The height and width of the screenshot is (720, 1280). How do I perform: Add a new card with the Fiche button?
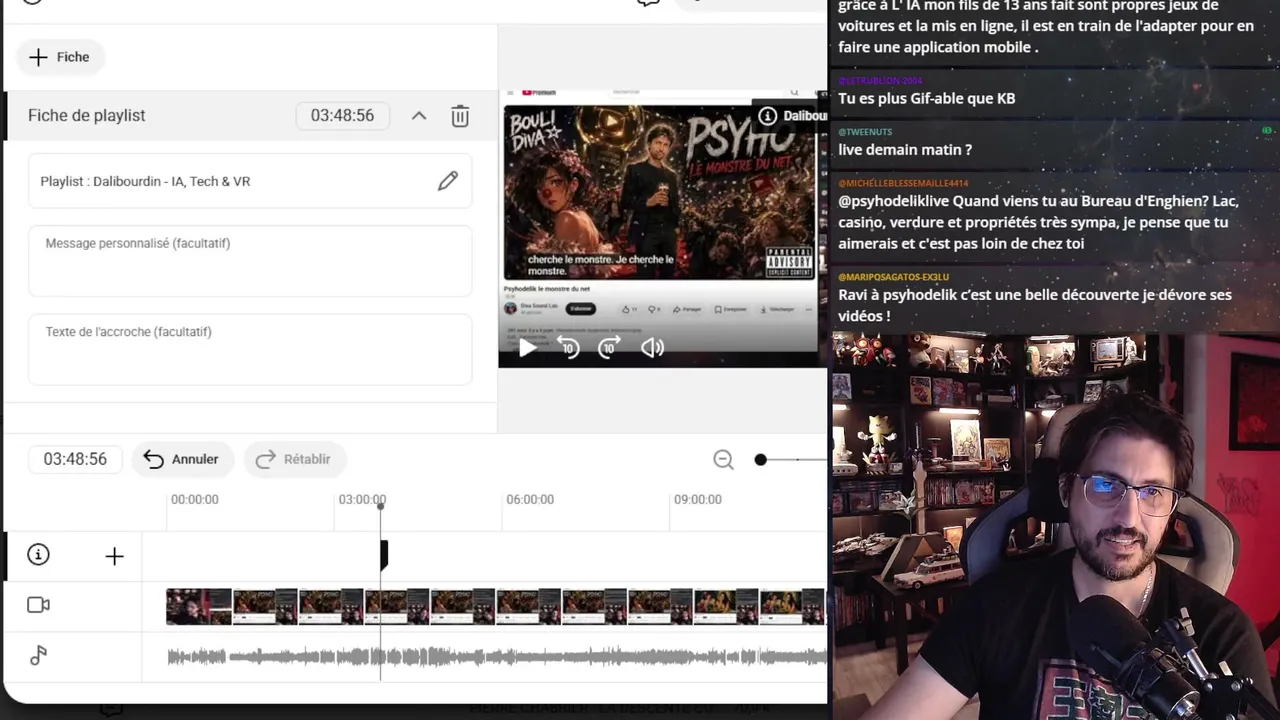[x=60, y=57]
